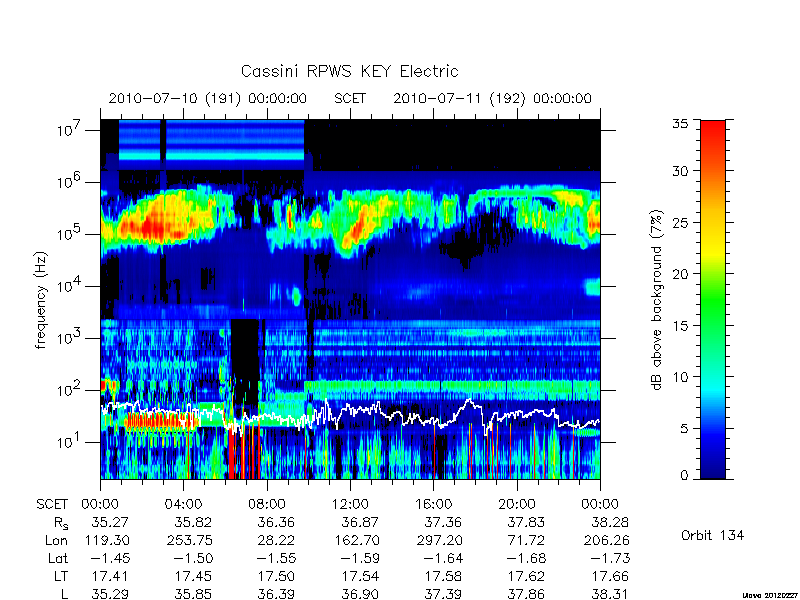The image size is (800, 600).
Task: Click the '20:00' time tick label
Action: click(516, 504)
